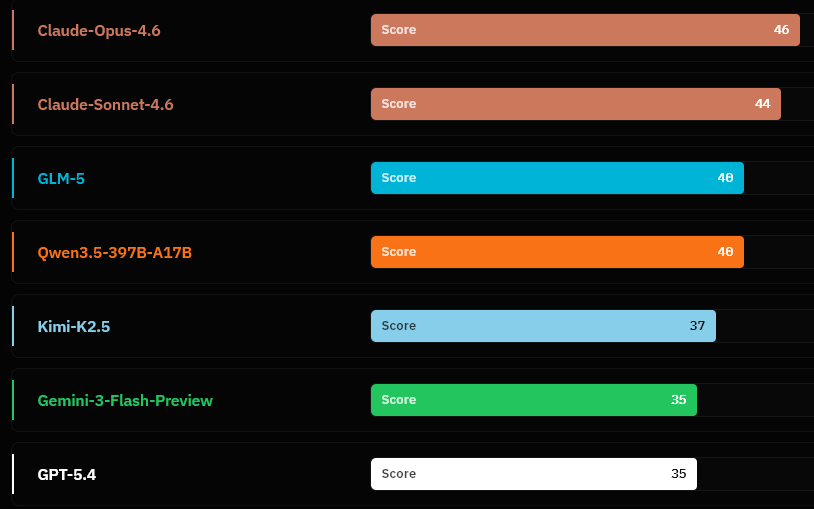This screenshot has height=509, width=814.
Task: Select the Gemini-3-Flash-Preview model name
Action: 125,400
